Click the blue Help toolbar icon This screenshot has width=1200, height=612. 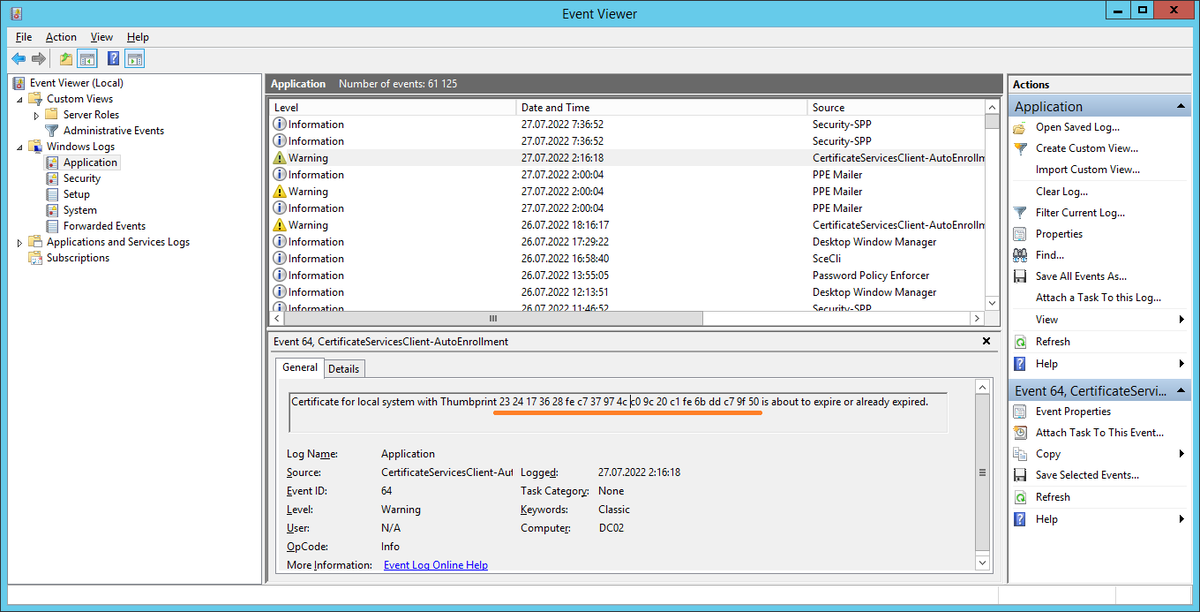113,59
